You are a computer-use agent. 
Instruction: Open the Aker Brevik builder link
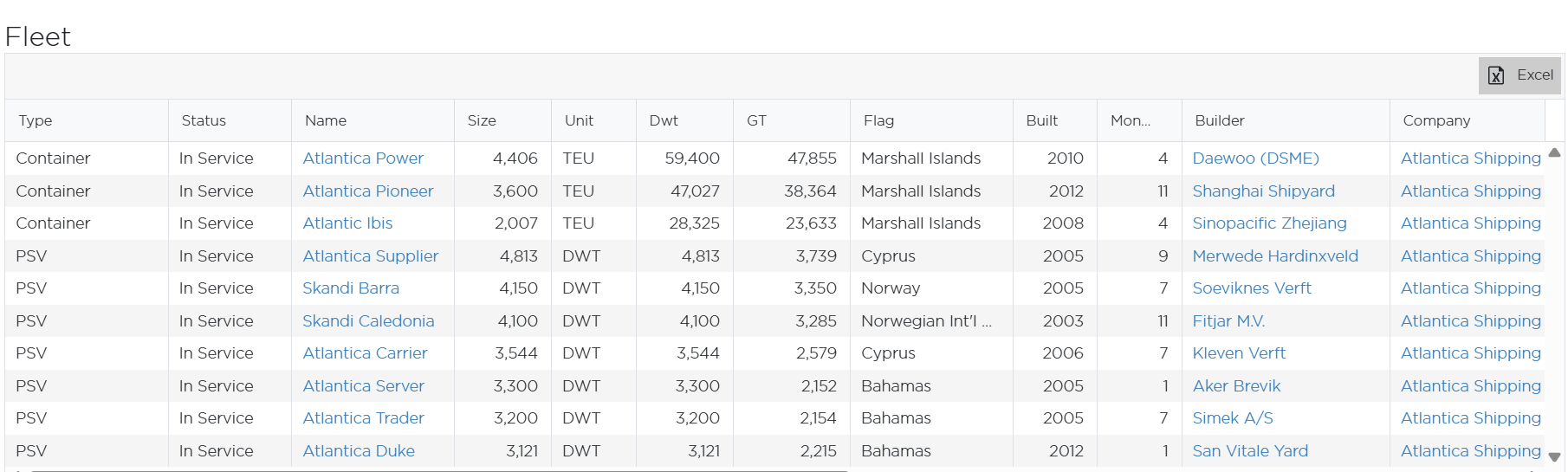click(1236, 386)
